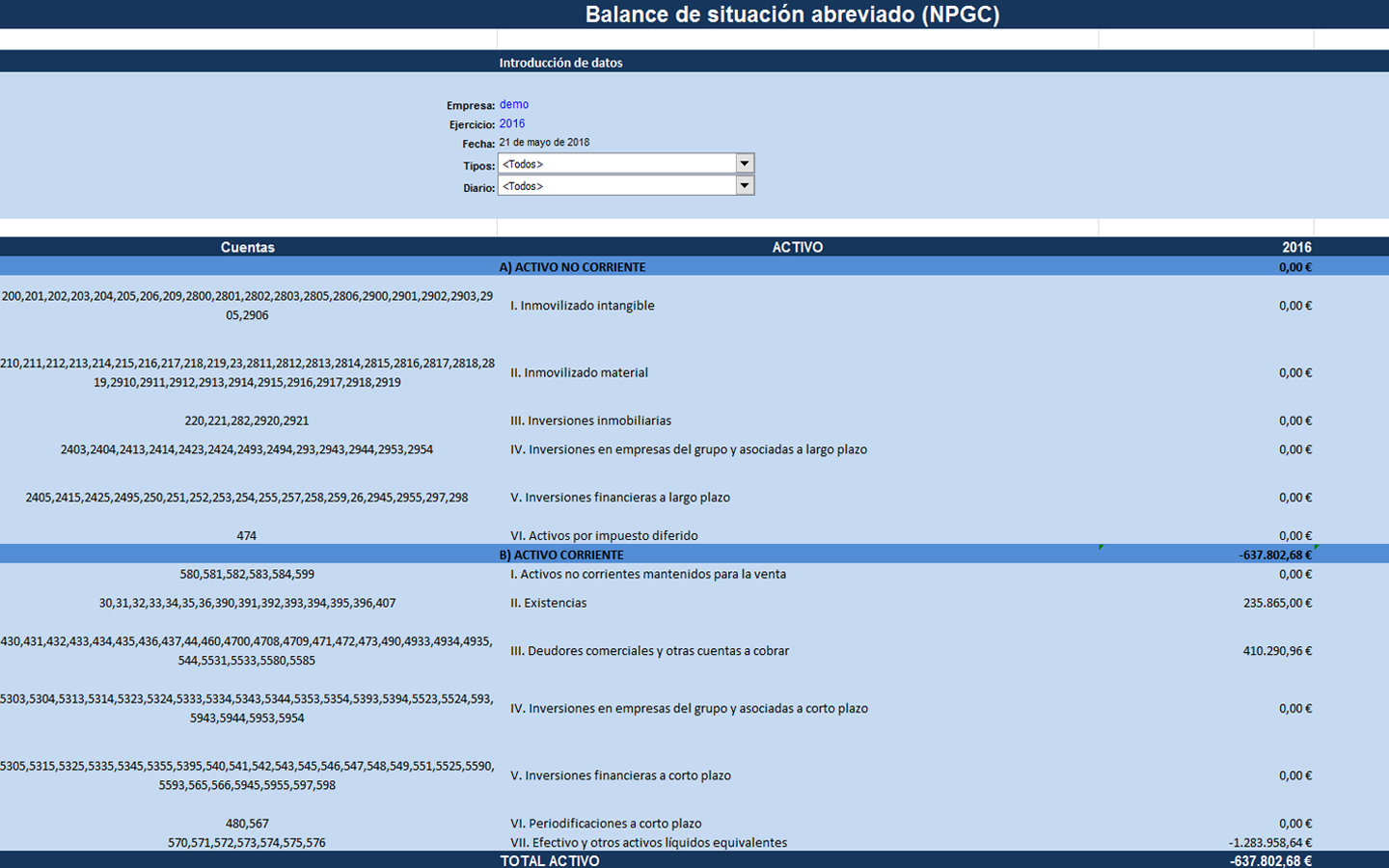Select the Cuentas column header

click(247, 247)
